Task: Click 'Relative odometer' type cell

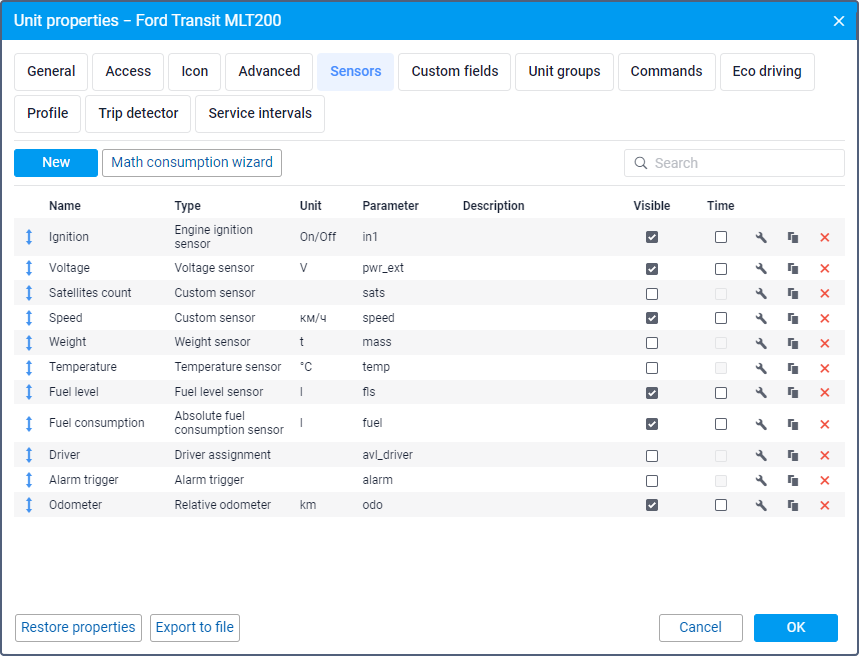Action: coord(222,505)
